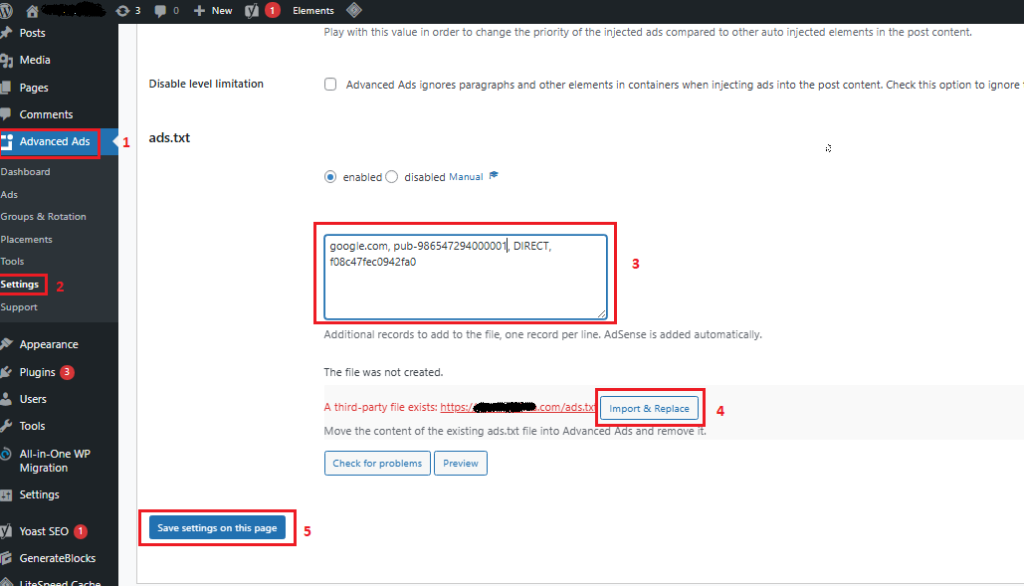The width and height of the screenshot is (1024, 586).
Task: Click the Tools wrench icon
Action: coord(6,426)
